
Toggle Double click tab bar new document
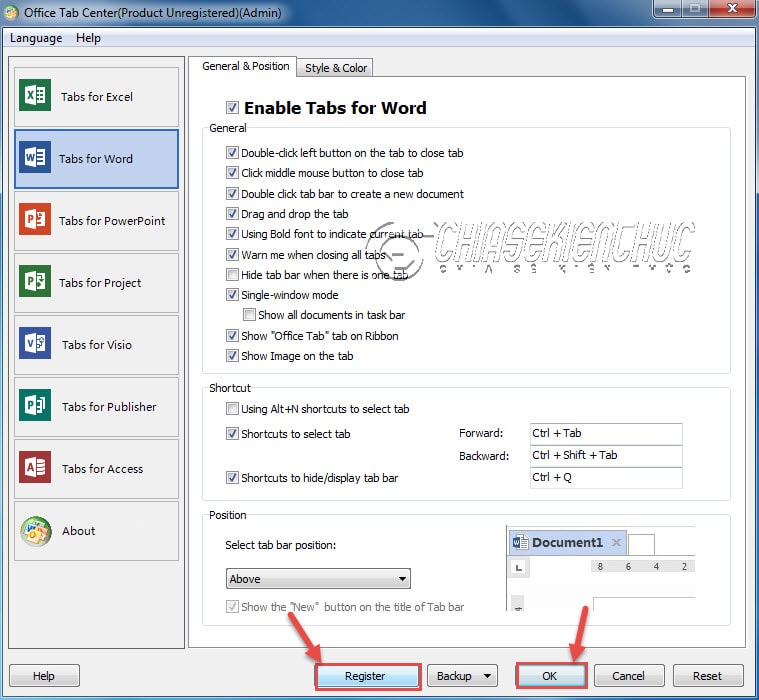[232, 194]
